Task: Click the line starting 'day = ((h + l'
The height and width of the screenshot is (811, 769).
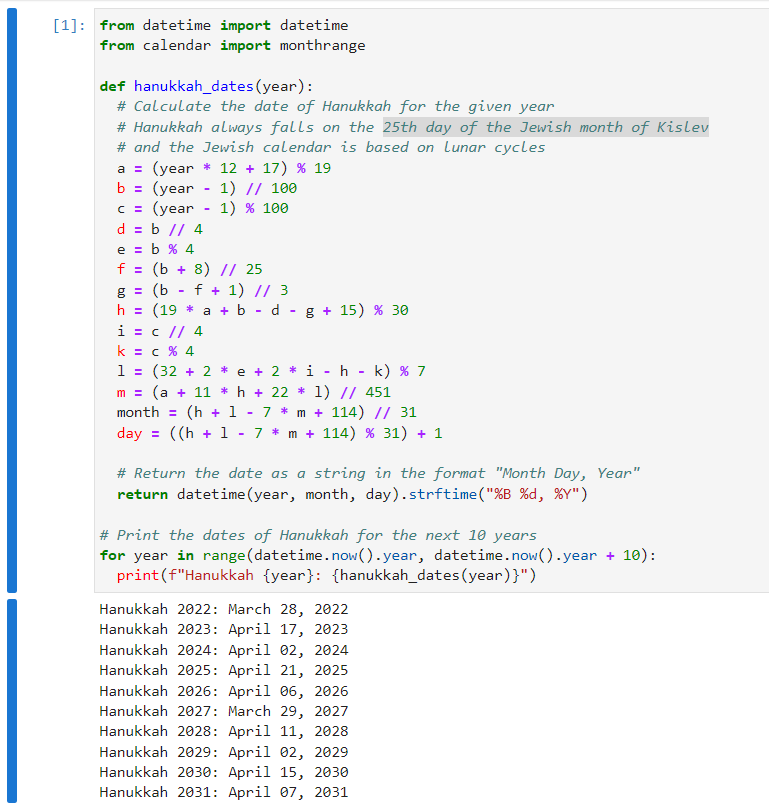Action: (x=280, y=433)
